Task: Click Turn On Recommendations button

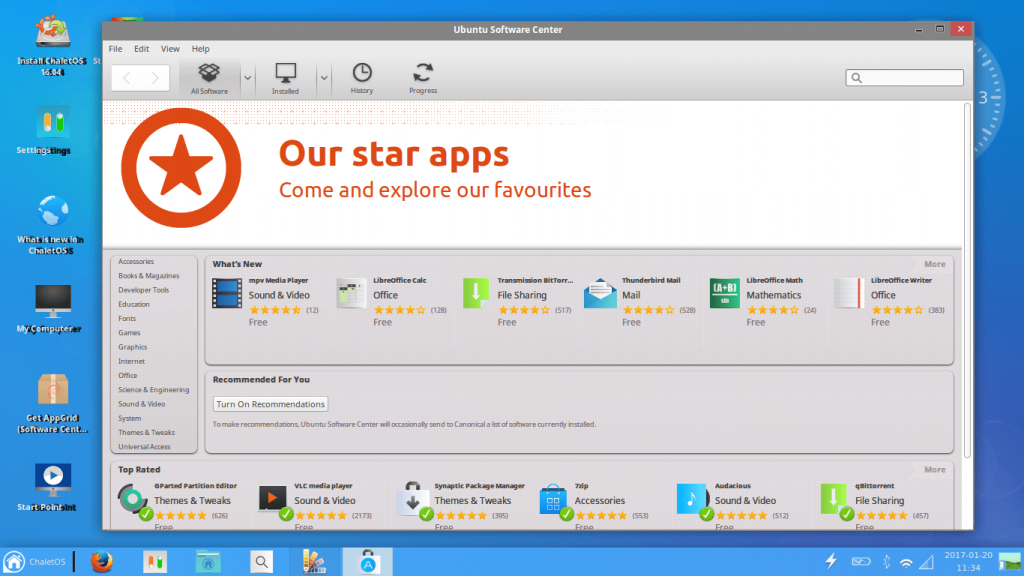Action: [270, 404]
